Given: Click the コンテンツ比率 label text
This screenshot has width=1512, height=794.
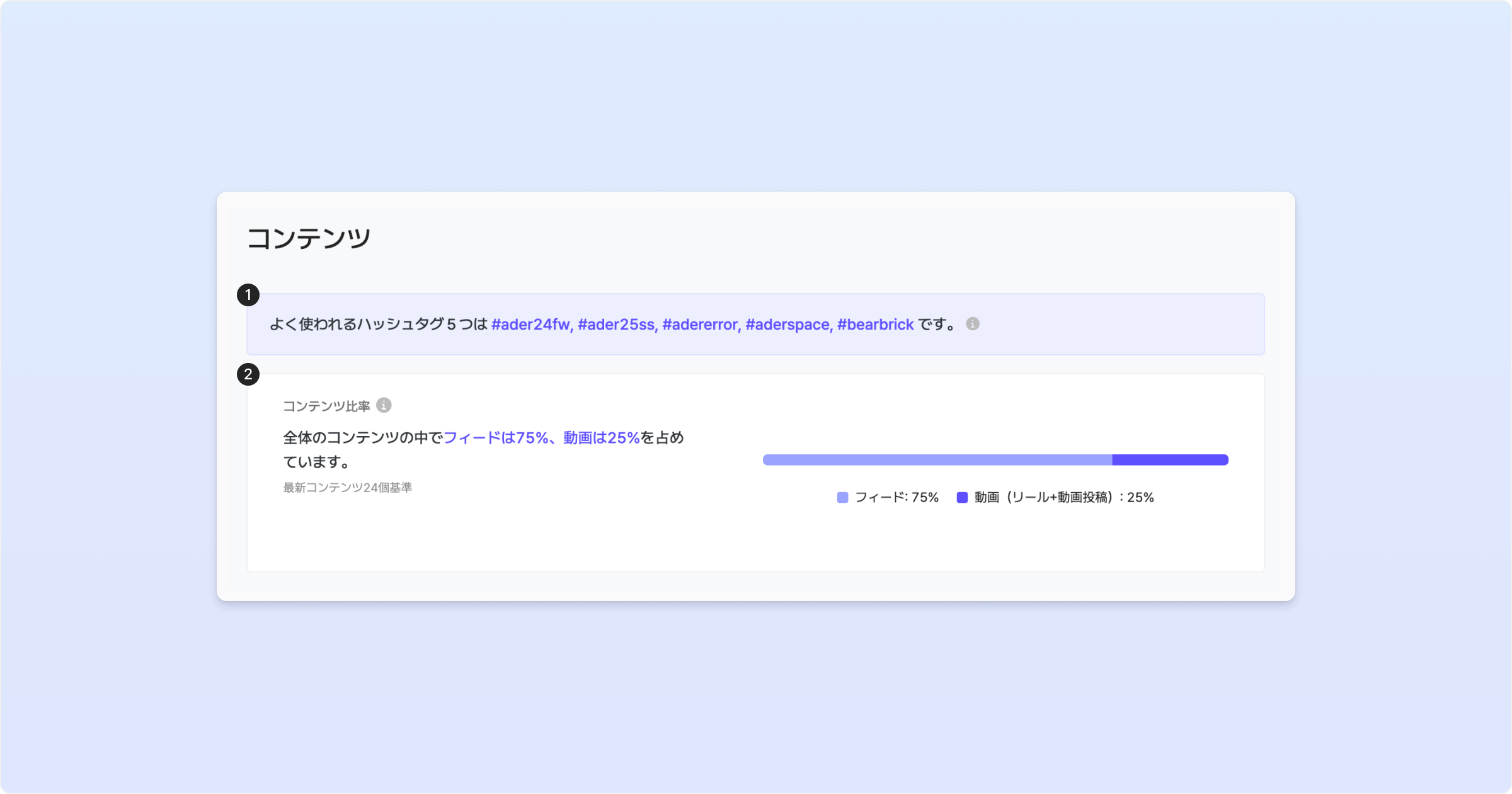Looking at the screenshot, I should coord(326,406).
